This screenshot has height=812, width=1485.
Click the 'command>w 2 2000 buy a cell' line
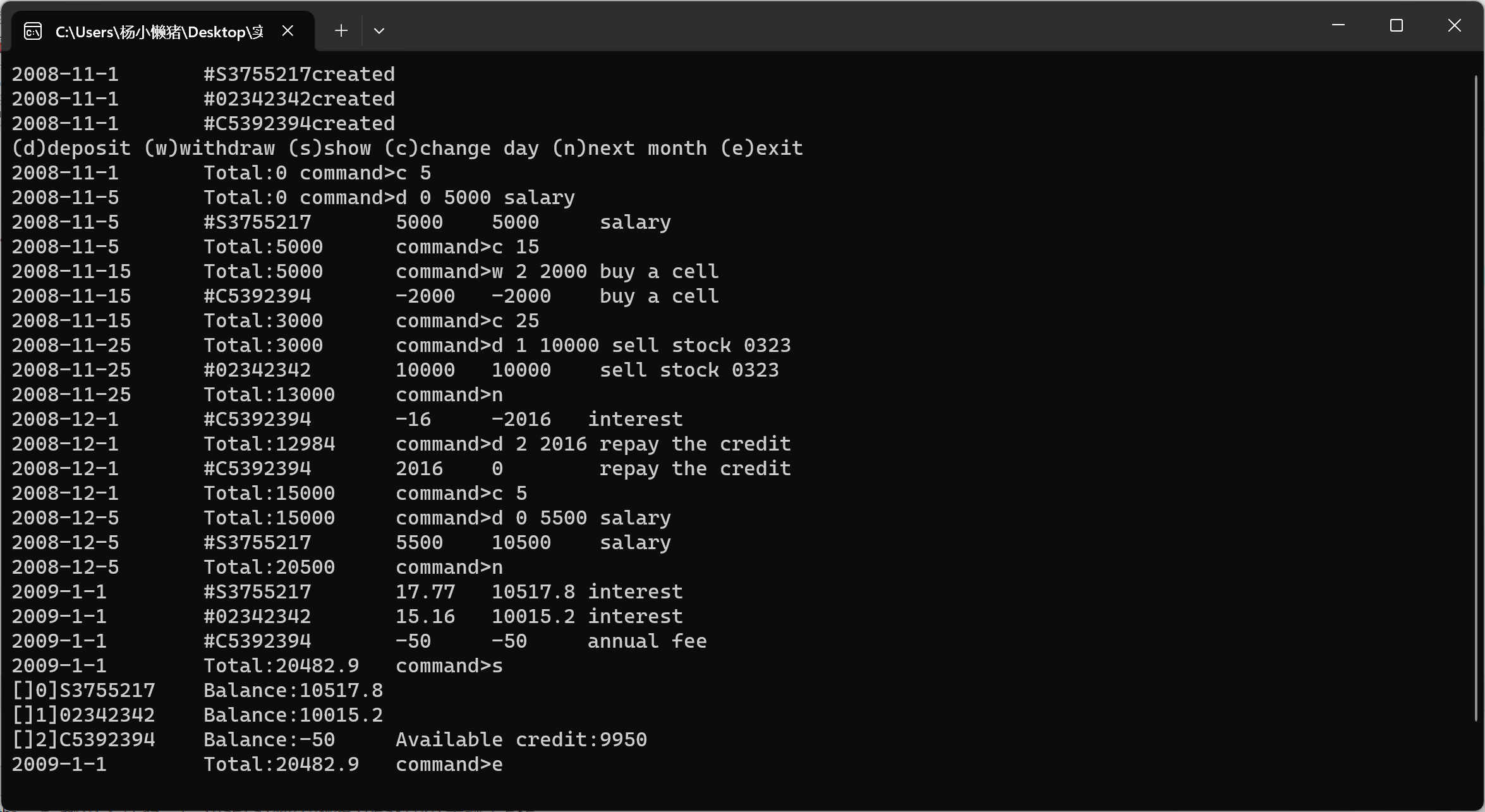556,271
